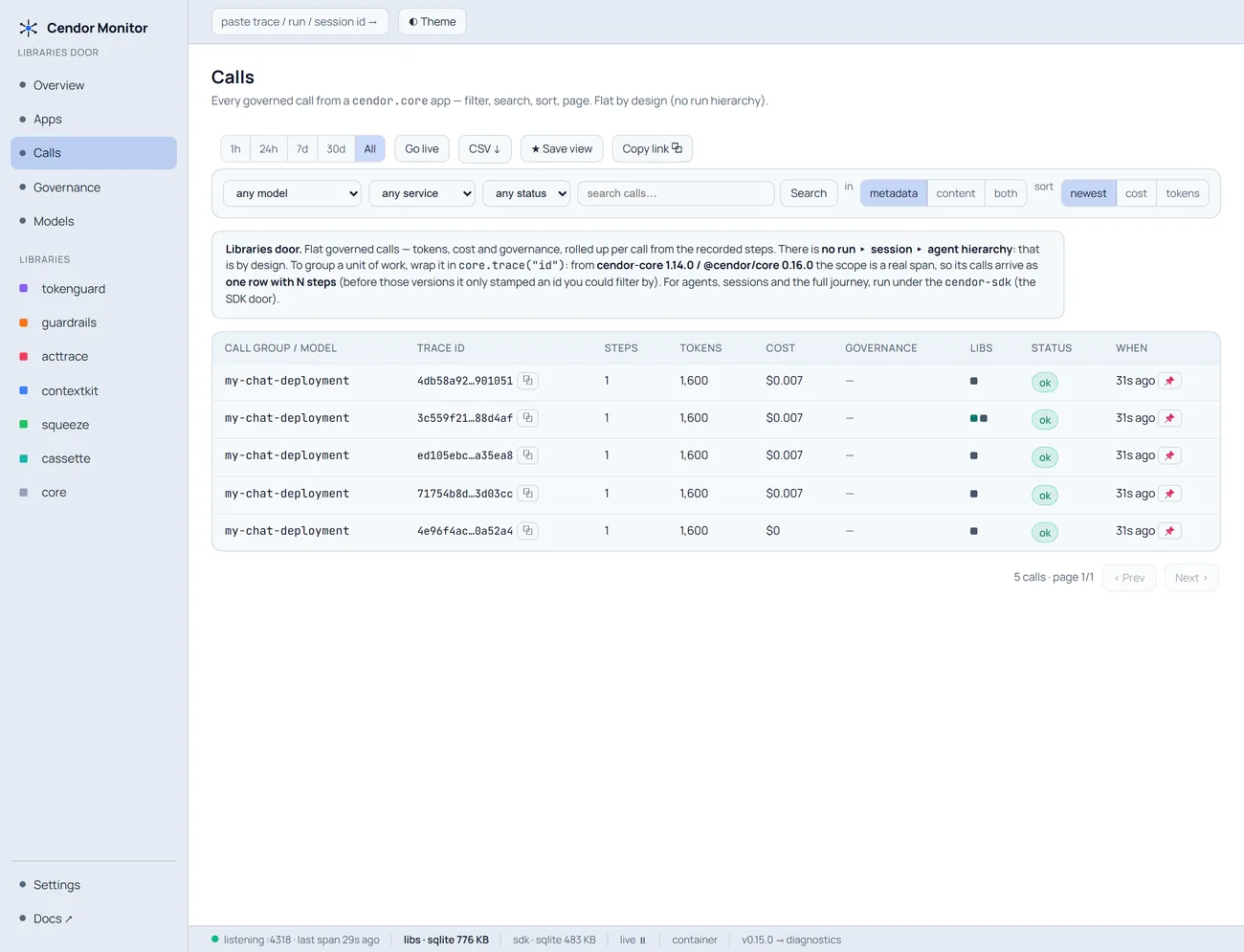Click $0 cost in 4e96f4ac row
This screenshot has height=952, width=1244.
point(773,531)
